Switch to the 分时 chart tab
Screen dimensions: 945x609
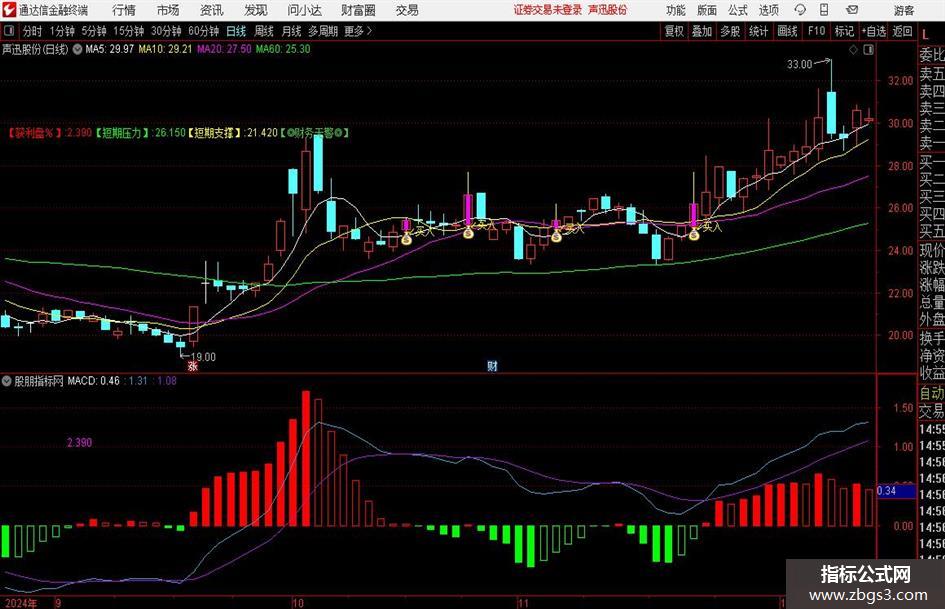point(32,31)
